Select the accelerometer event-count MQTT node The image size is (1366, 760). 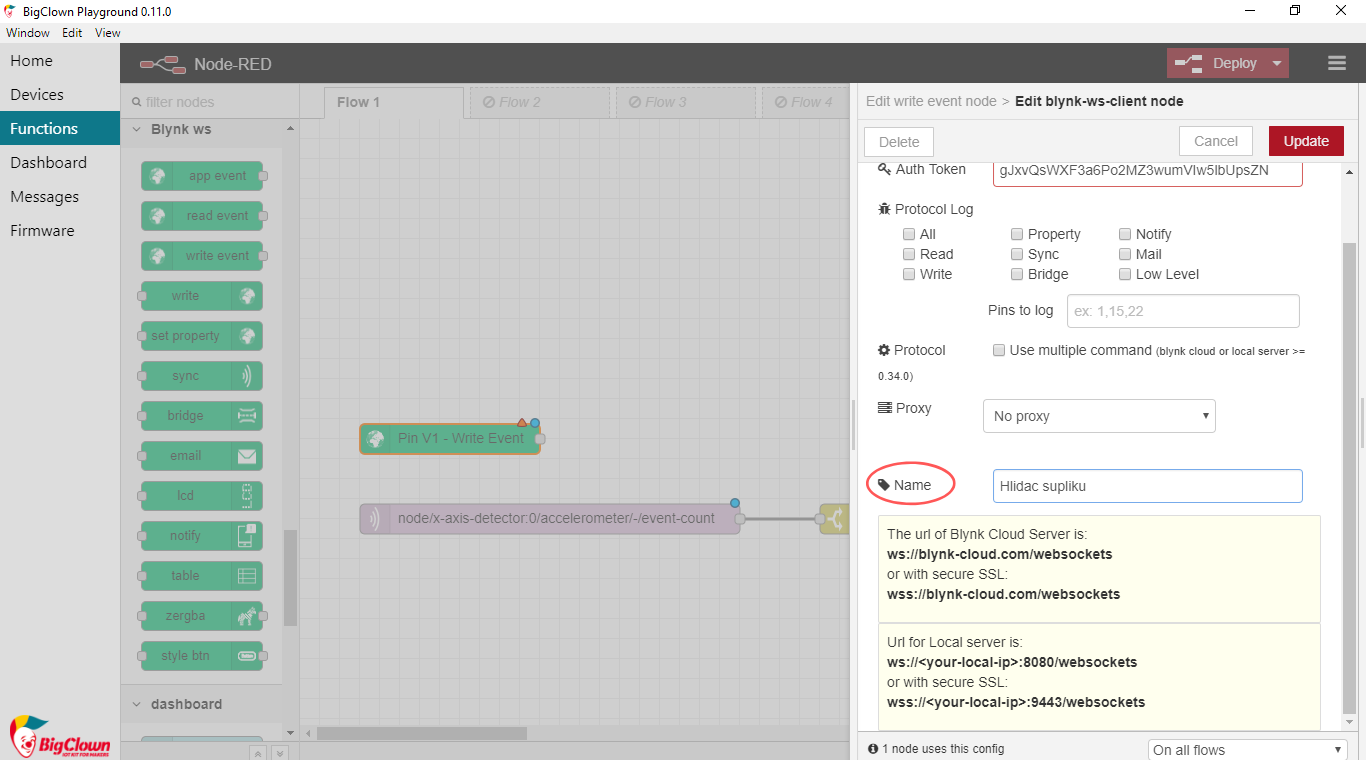(x=550, y=519)
